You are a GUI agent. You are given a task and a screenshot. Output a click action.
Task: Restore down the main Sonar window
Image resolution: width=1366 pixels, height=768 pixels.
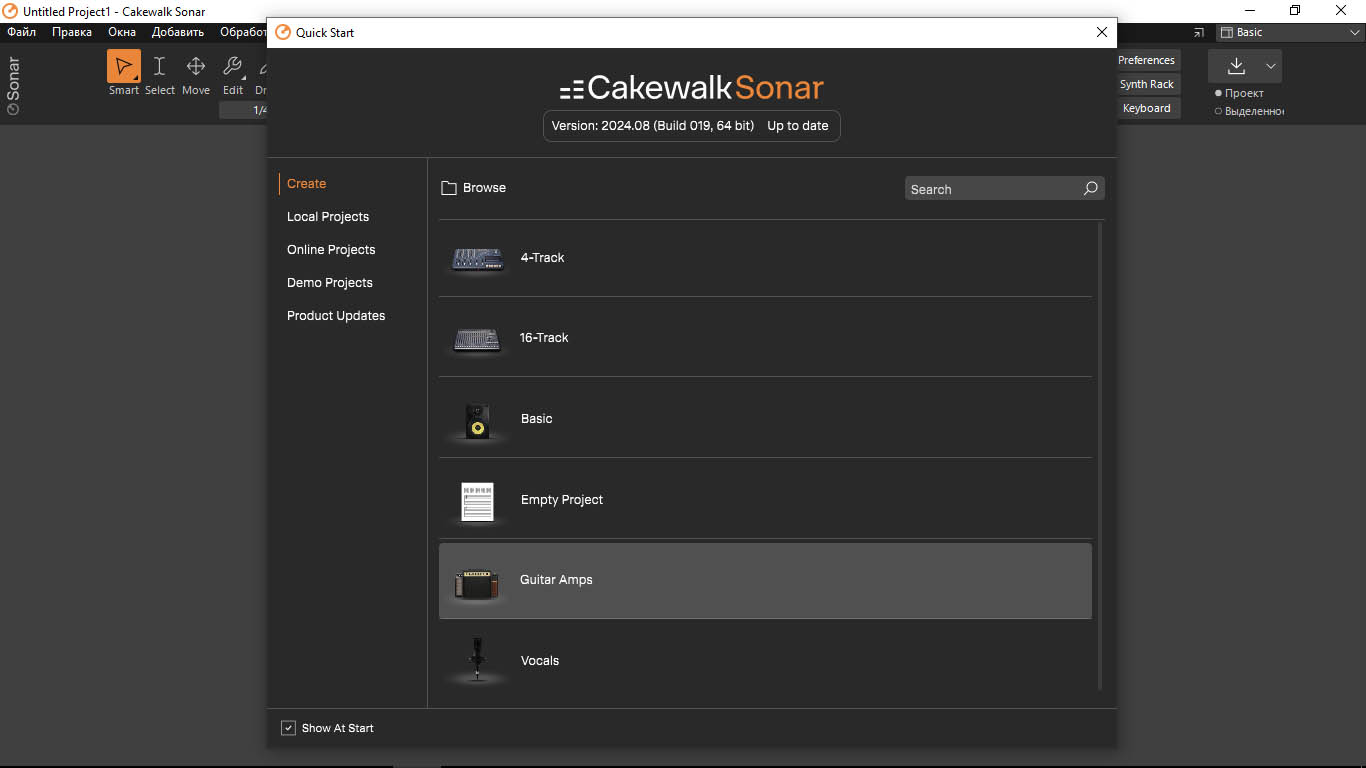1295,10
